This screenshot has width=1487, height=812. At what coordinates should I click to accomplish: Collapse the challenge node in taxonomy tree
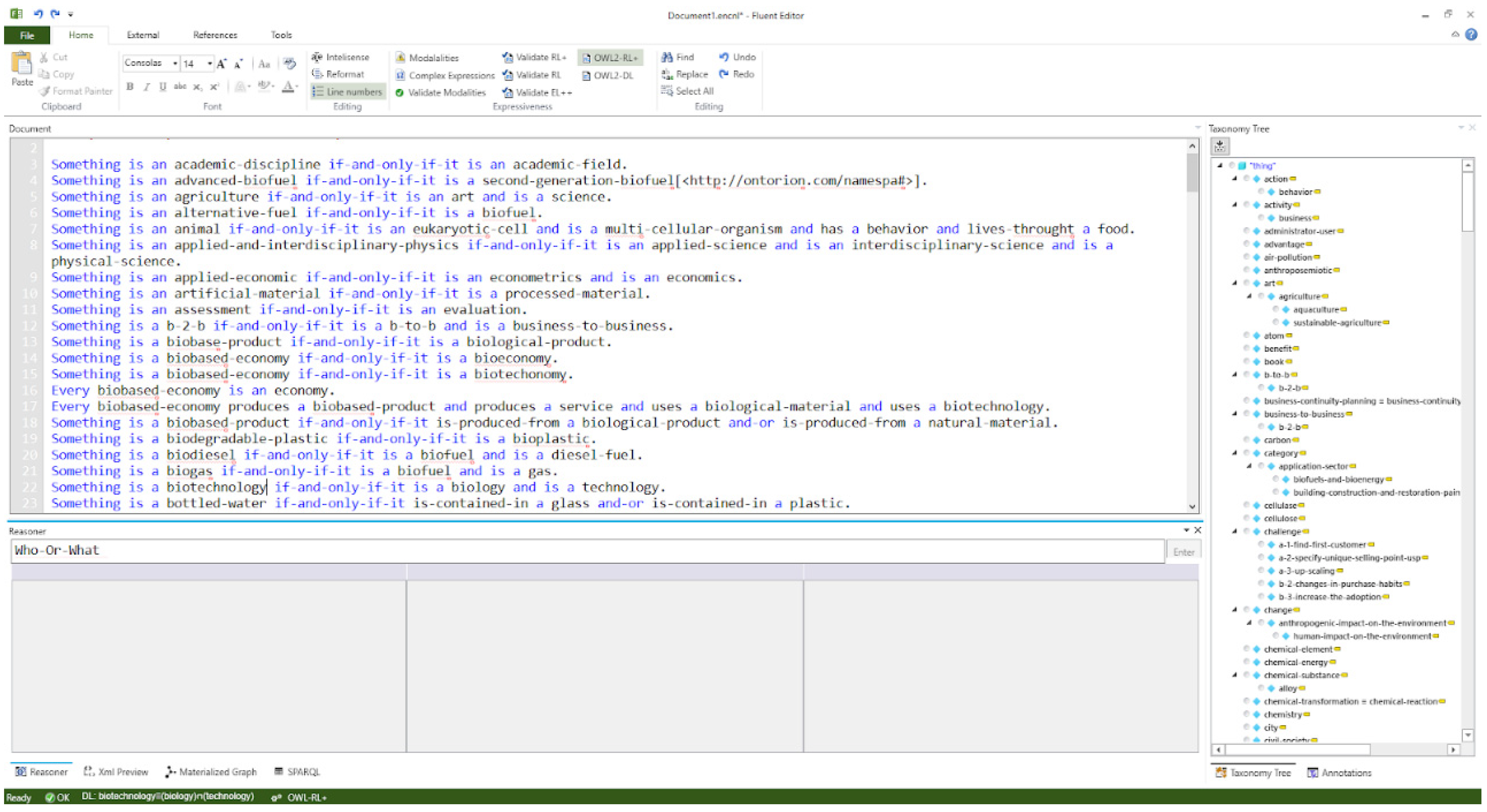pyautogui.click(x=1234, y=531)
